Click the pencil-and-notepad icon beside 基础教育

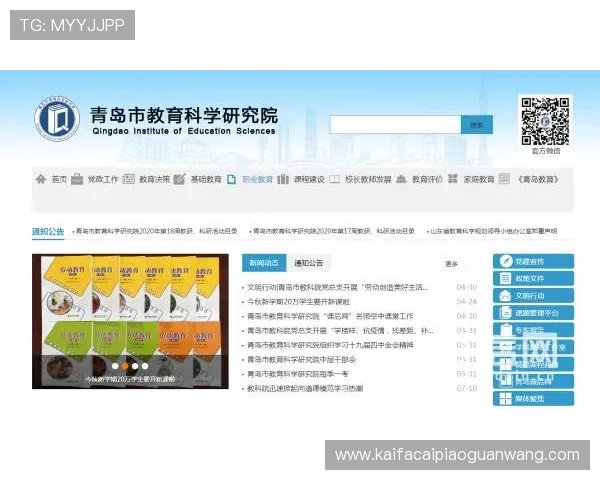tap(179, 179)
